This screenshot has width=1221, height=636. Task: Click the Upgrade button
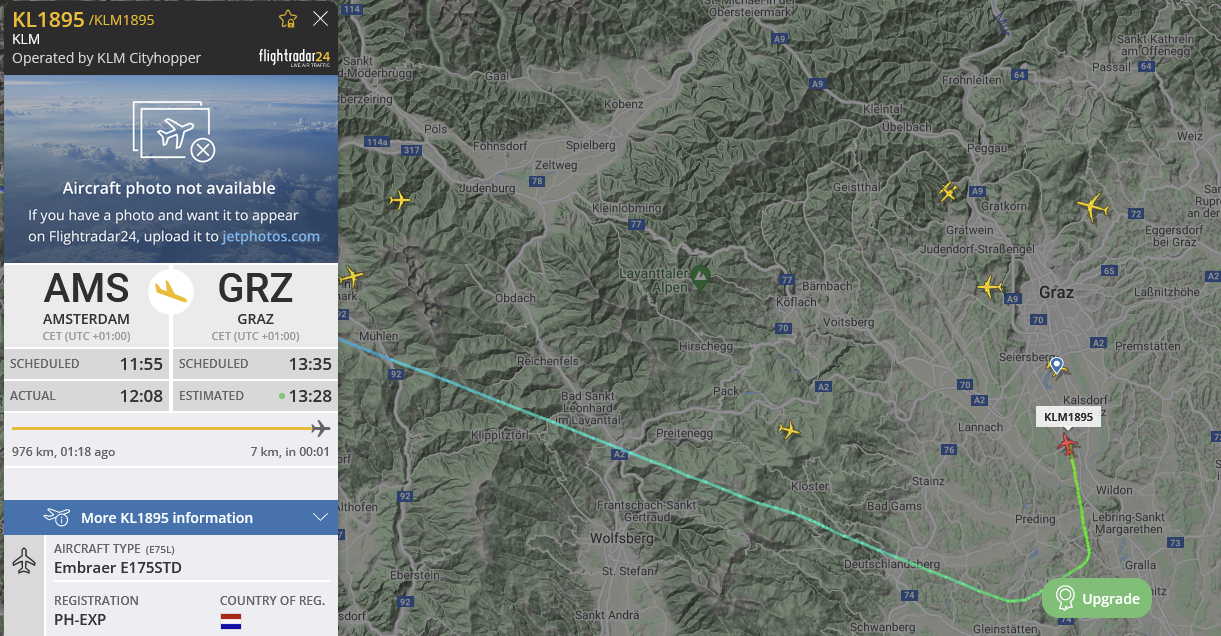coord(1097,598)
